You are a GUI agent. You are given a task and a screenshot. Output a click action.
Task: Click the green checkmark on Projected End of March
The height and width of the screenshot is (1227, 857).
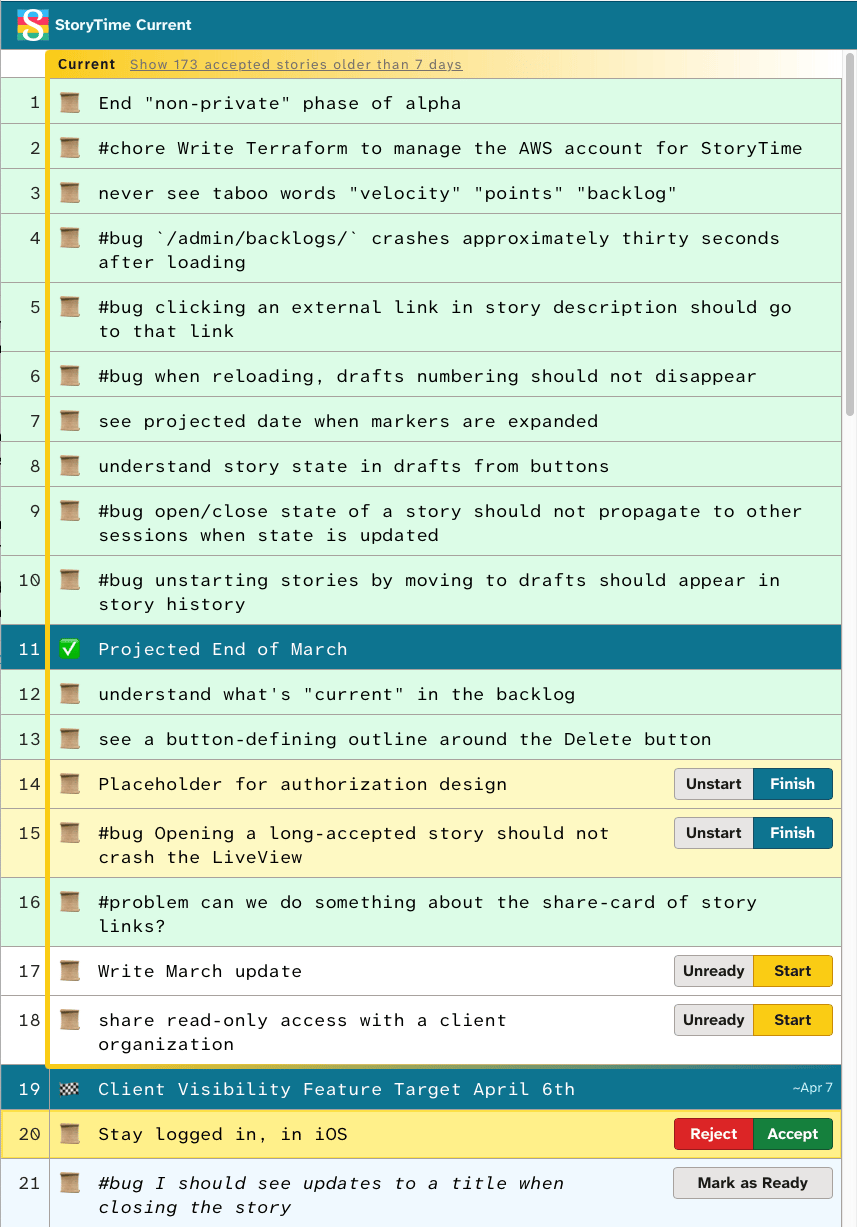[69, 649]
